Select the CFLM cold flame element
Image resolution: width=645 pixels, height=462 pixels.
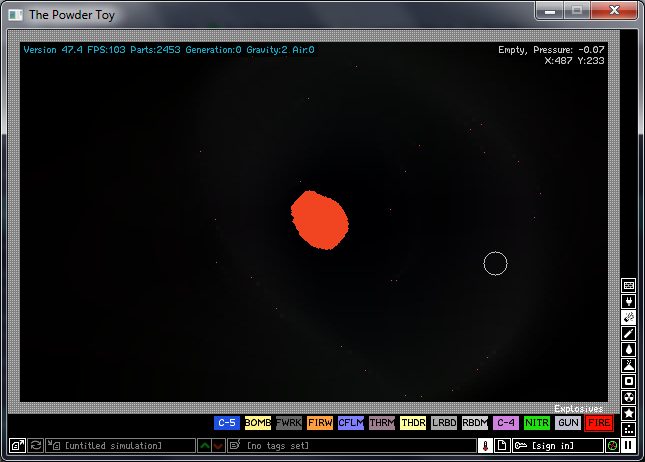click(x=351, y=423)
